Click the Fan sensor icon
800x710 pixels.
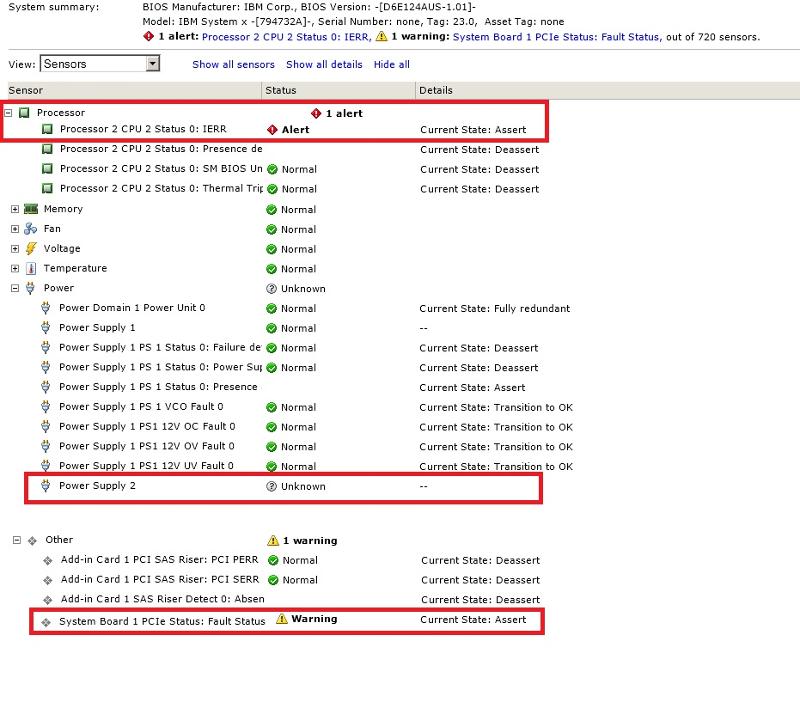(x=30, y=229)
